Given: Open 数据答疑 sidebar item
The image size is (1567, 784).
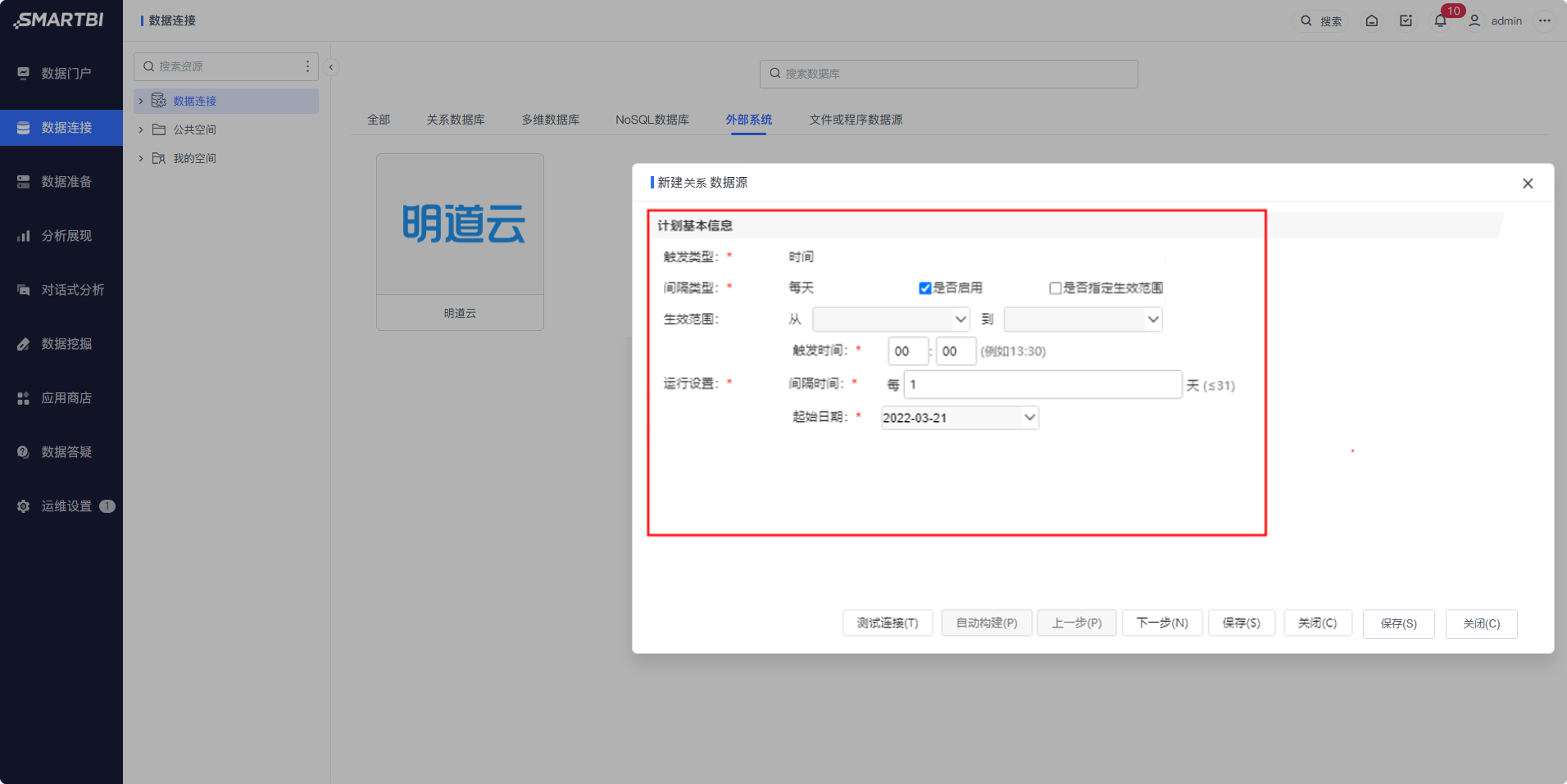Looking at the screenshot, I should (61, 452).
